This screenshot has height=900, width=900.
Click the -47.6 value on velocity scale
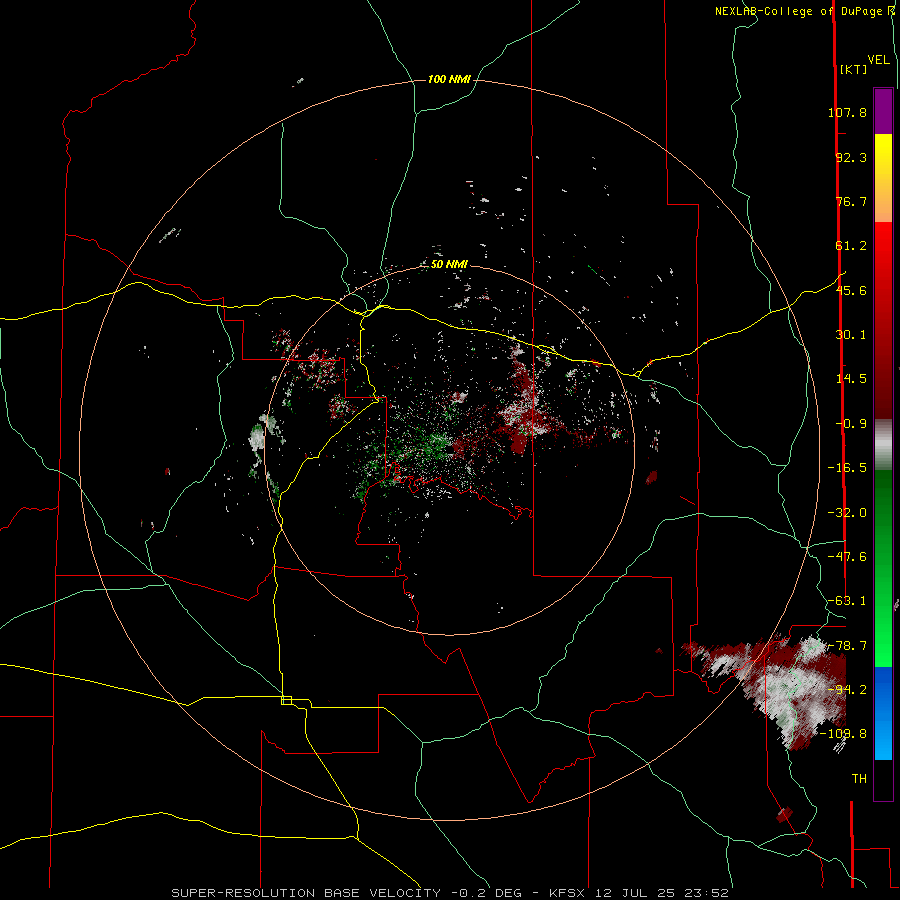(x=847, y=557)
